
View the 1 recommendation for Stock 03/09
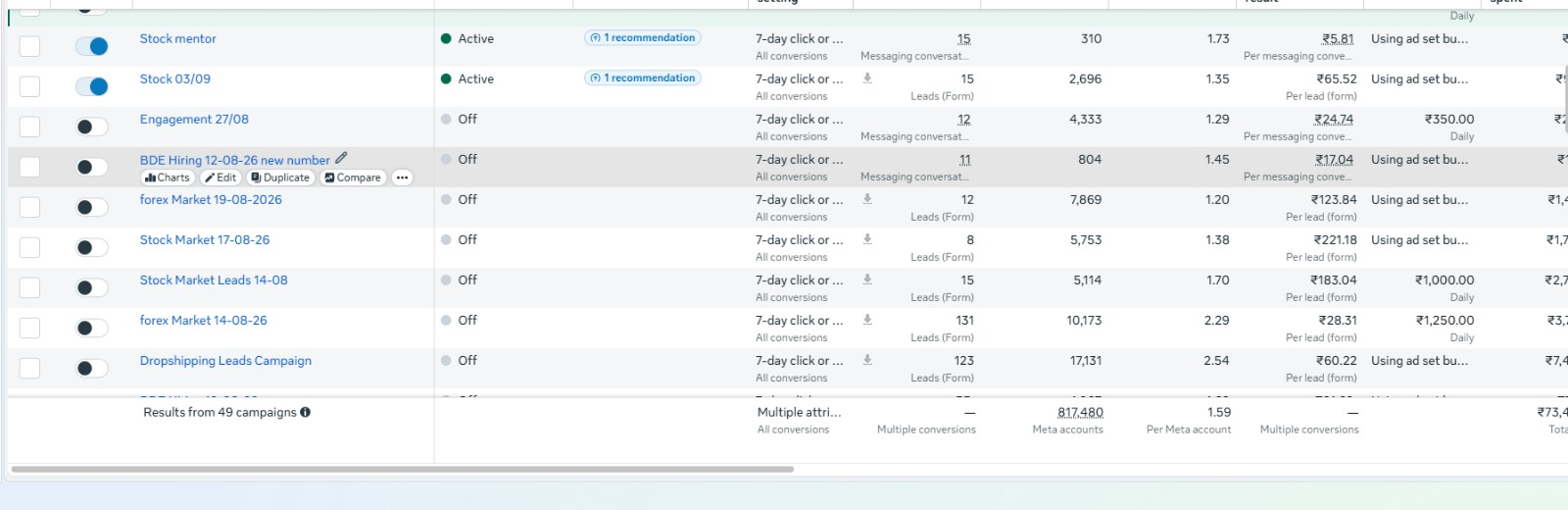[643, 78]
